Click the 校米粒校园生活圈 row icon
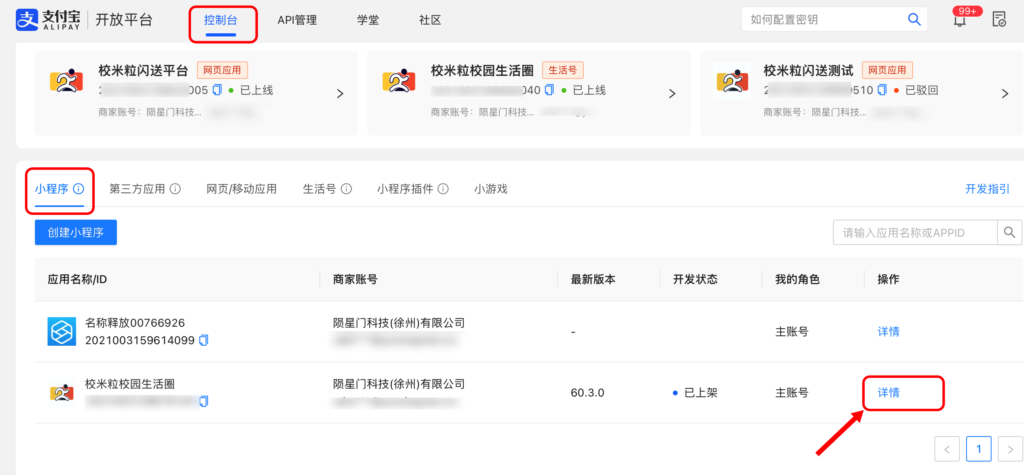 click(62, 393)
